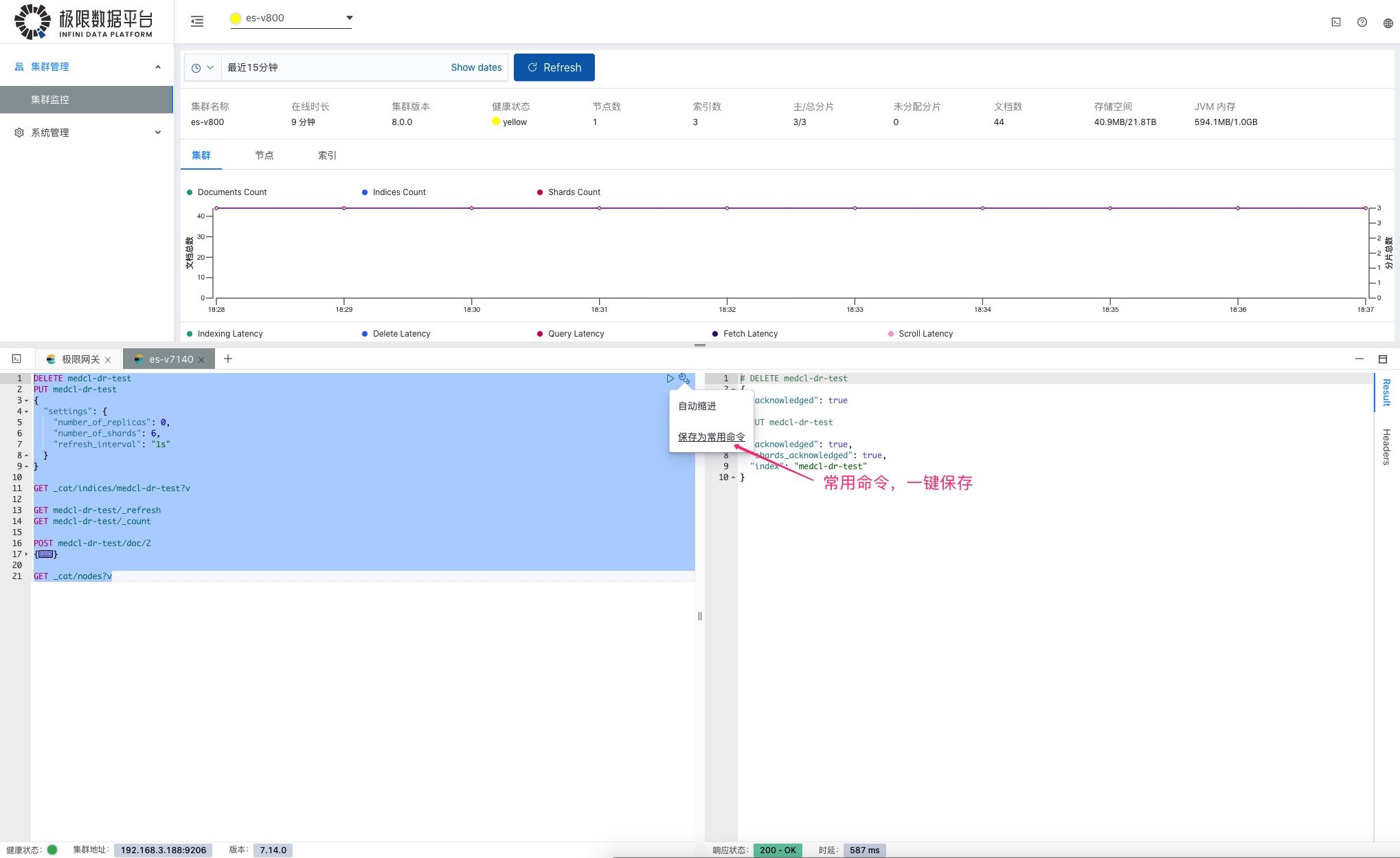
Task: Toggle the sidebar collapse icon
Action: click(197, 21)
